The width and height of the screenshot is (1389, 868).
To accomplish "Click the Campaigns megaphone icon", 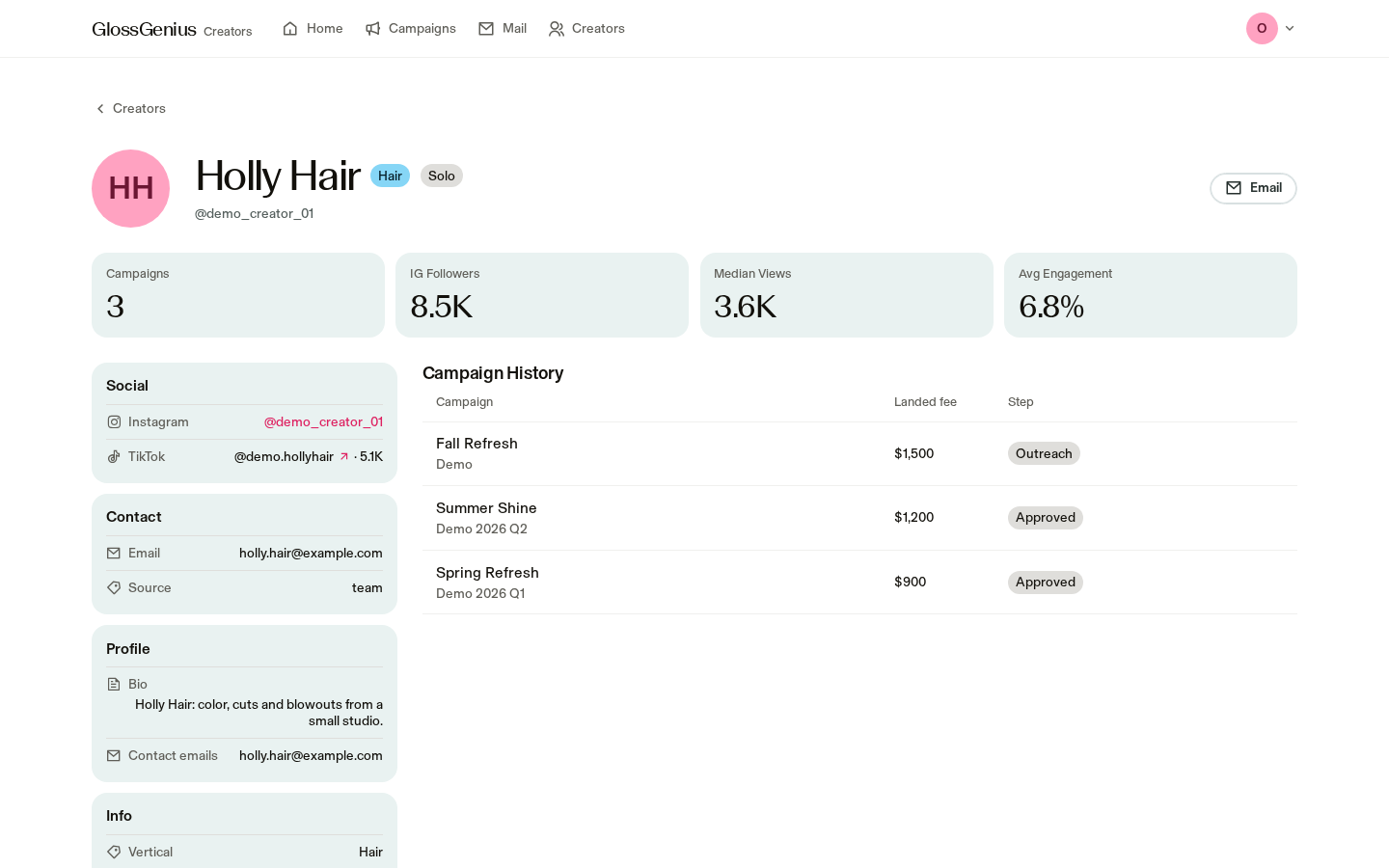I will coord(373,29).
